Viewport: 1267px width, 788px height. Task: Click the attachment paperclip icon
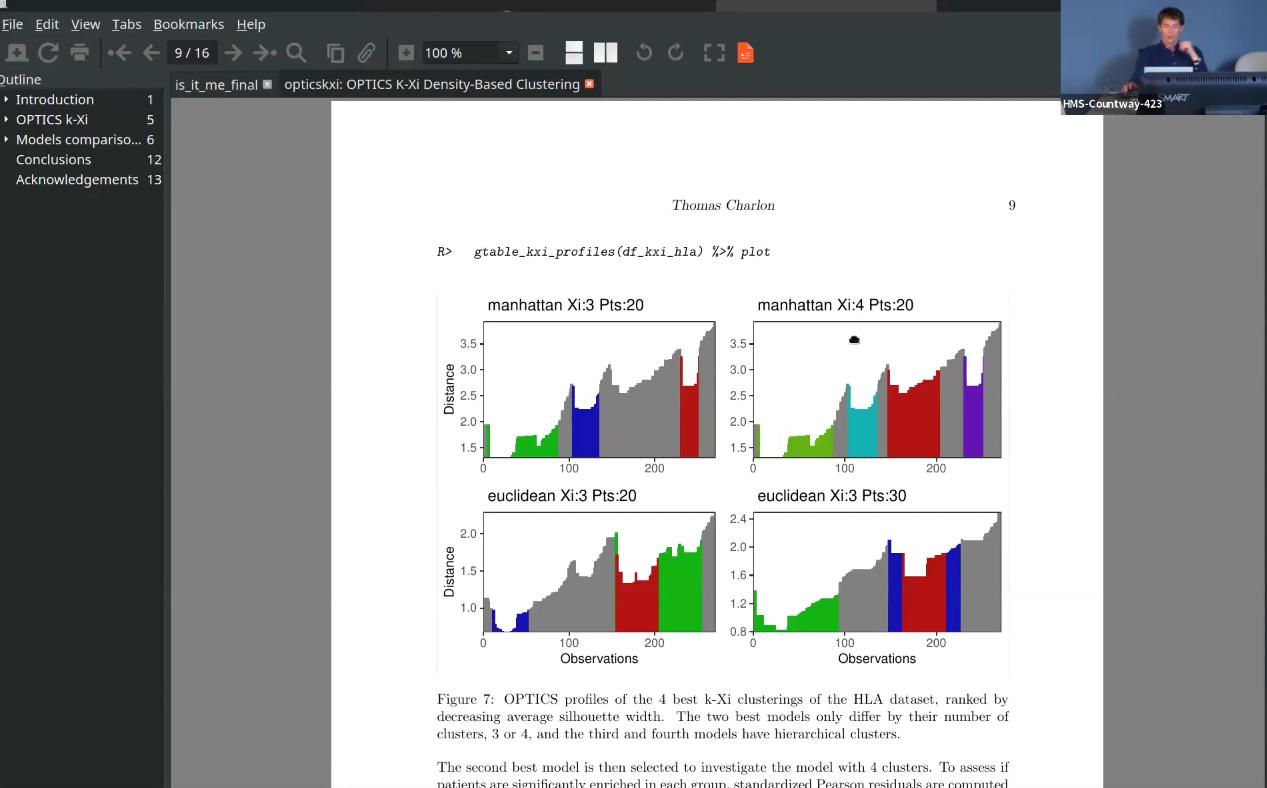(367, 53)
